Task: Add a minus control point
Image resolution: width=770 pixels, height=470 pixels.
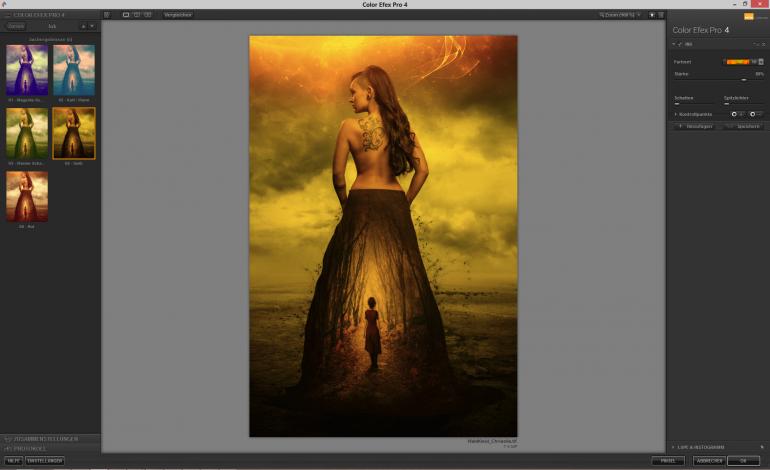Action: [x=756, y=114]
